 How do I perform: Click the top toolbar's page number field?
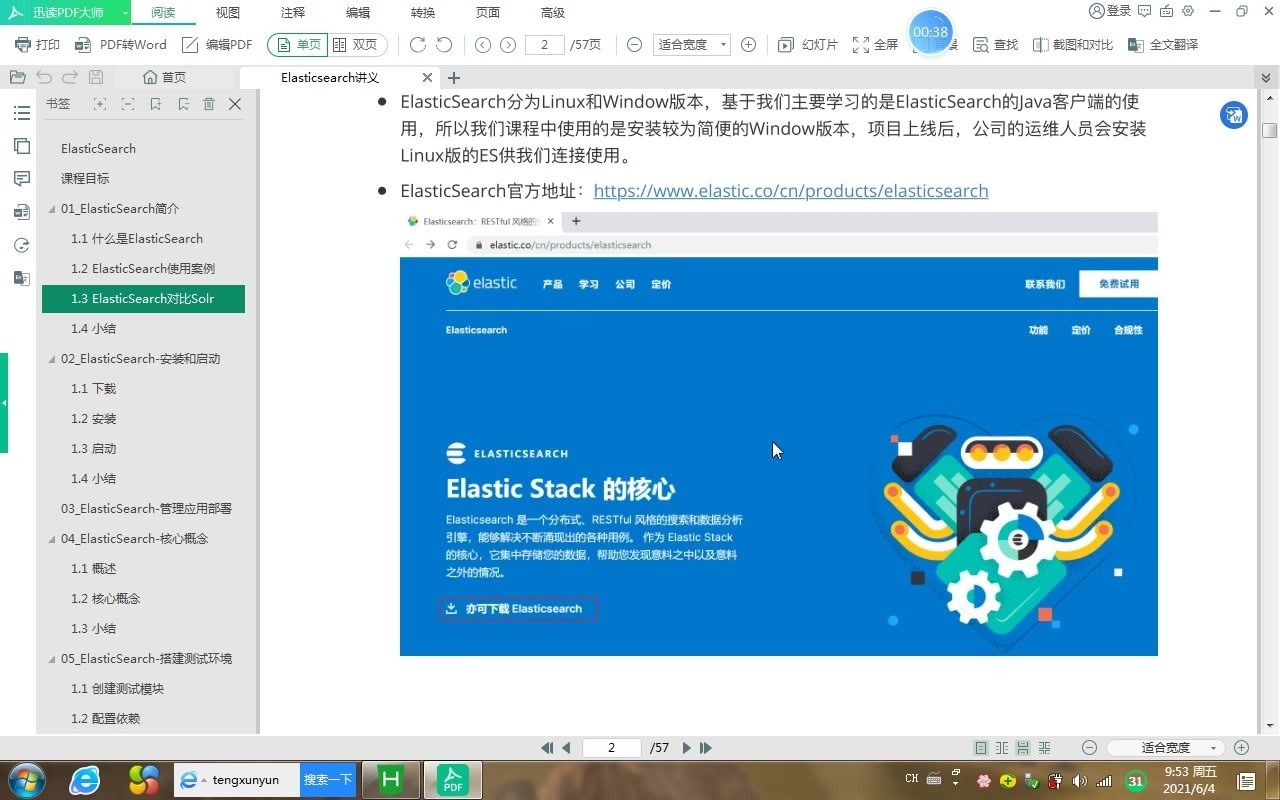pyautogui.click(x=545, y=45)
